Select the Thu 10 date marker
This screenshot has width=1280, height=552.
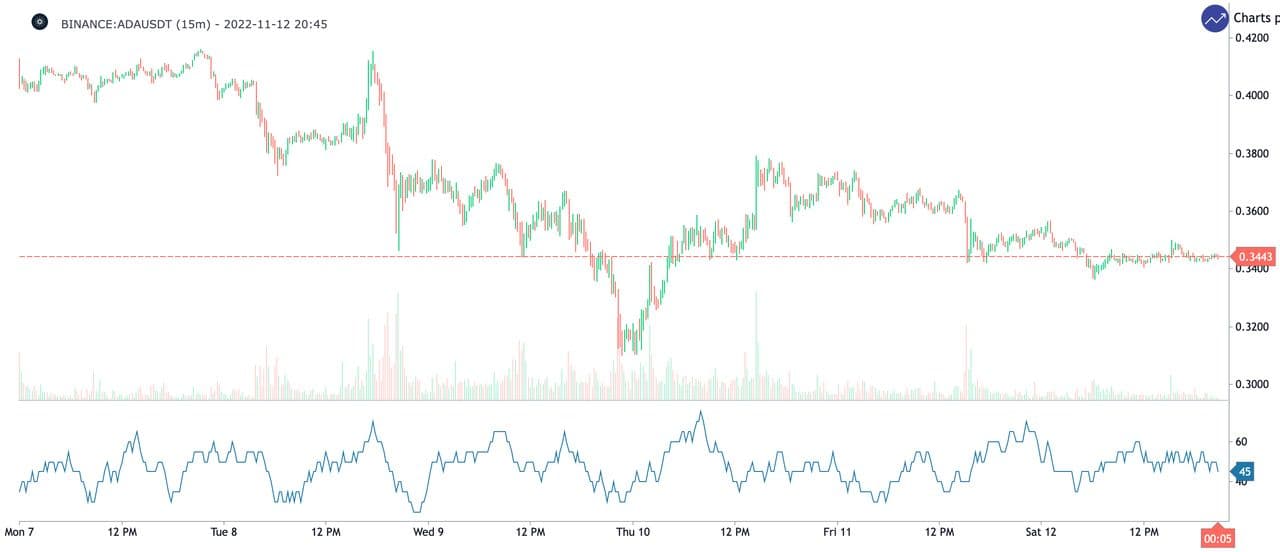(633, 531)
